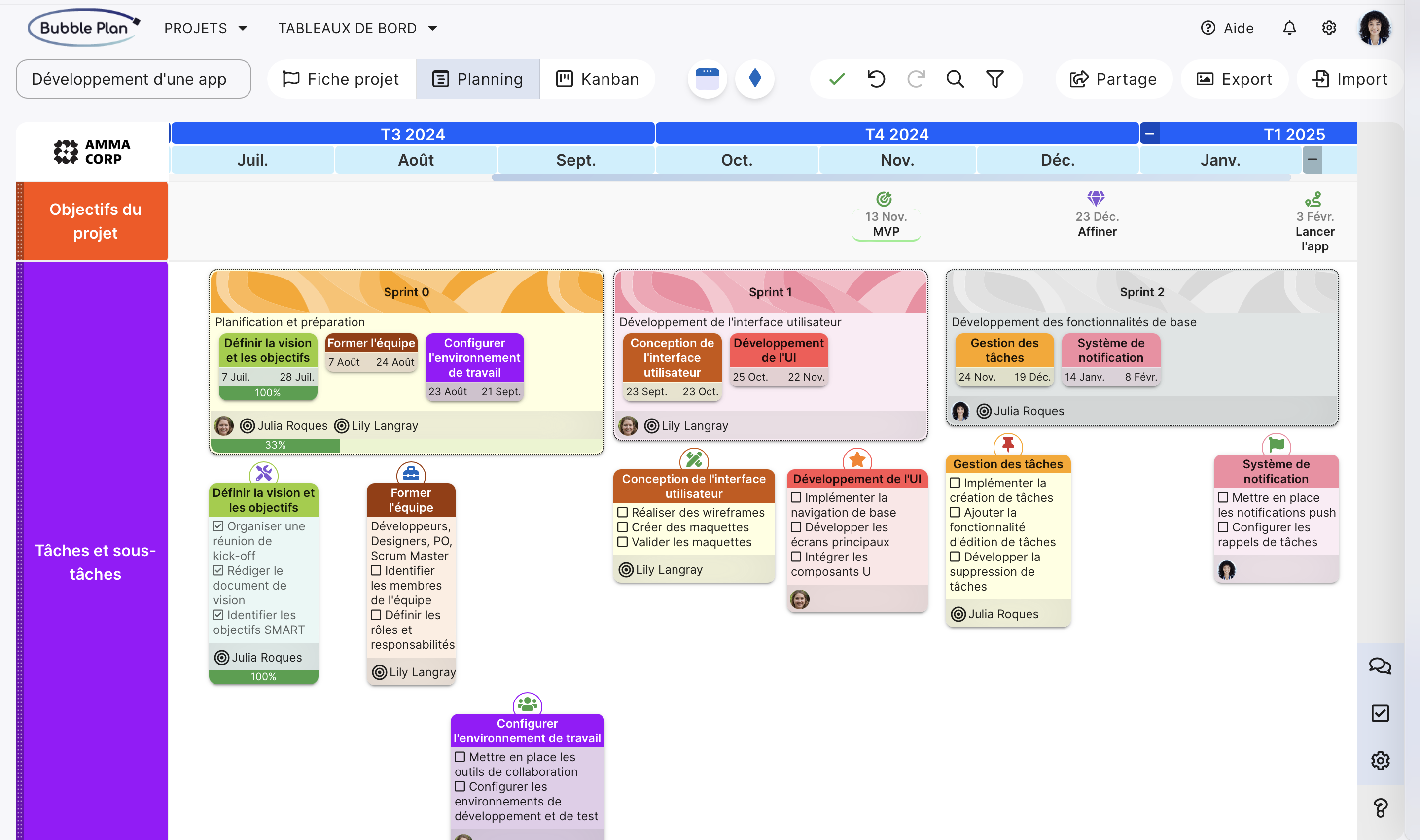
Task: Uncheck Identifier les objectifs SMART
Action: [x=218, y=614]
